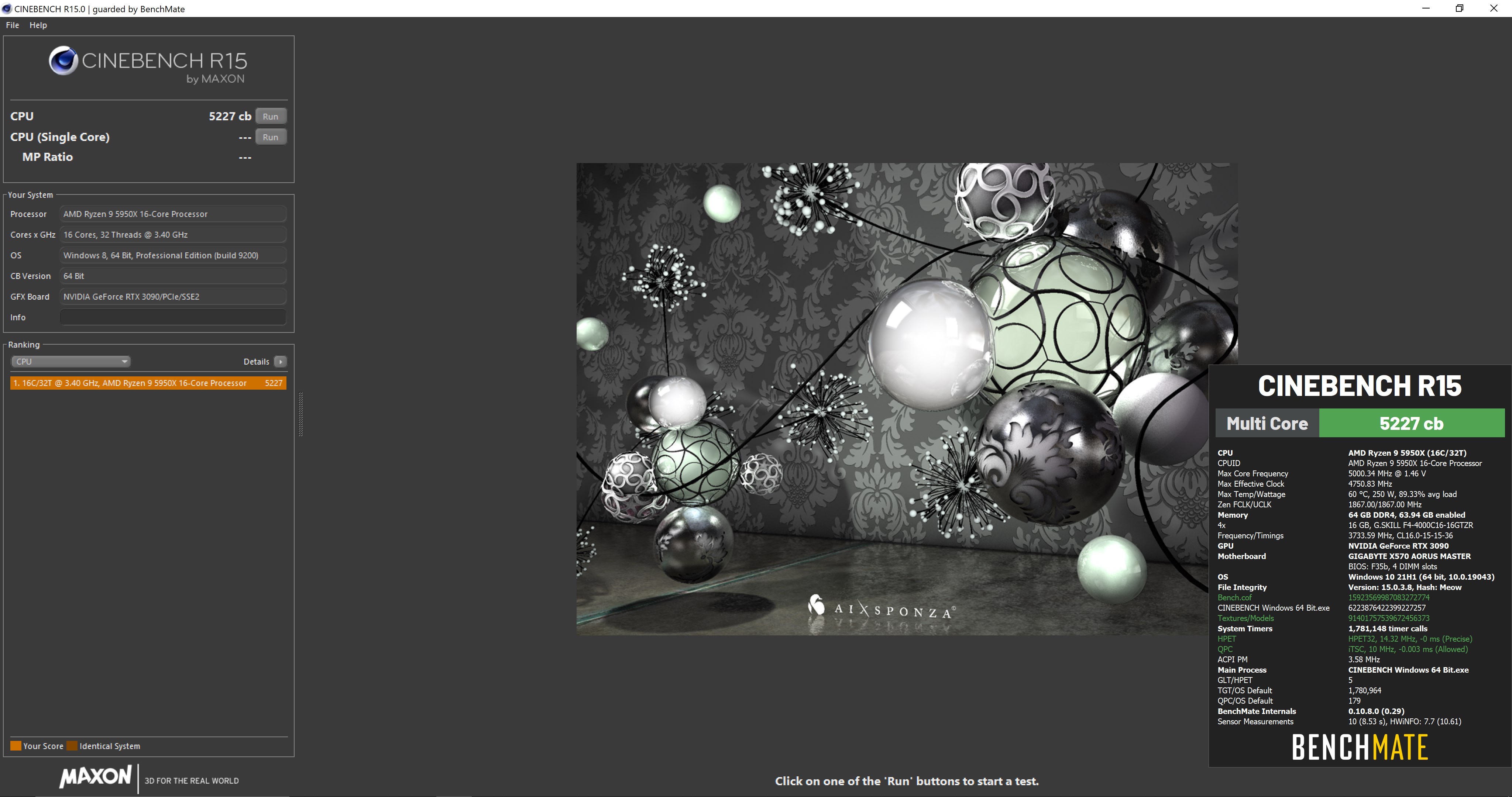Viewport: 1512px width, 797px height.
Task: Click the 3D FOR THE REAL WORLD tagline
Action: coord(191,780)
